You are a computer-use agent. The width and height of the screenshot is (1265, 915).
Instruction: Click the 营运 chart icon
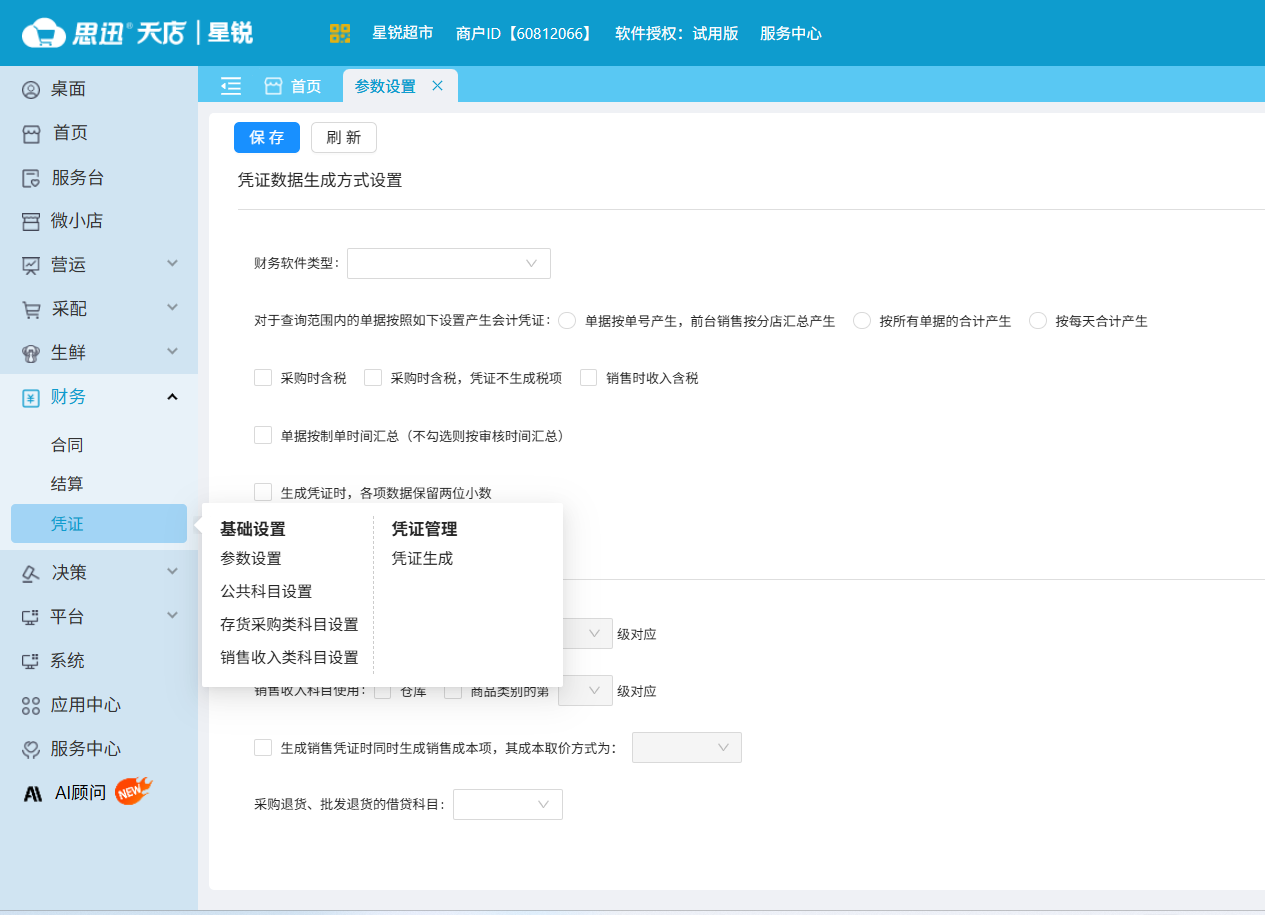point(31,265)
